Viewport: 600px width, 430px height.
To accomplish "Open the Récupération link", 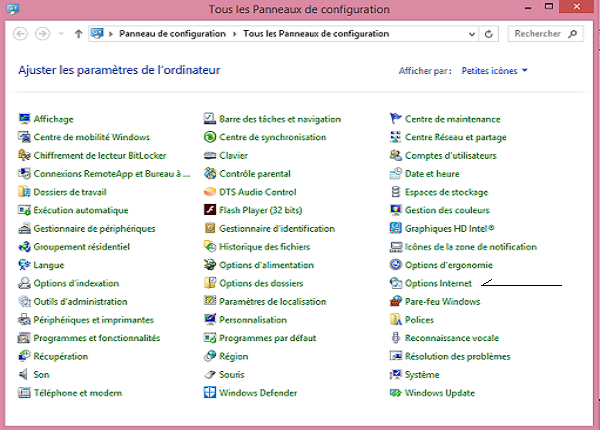I will click(60, 356).
